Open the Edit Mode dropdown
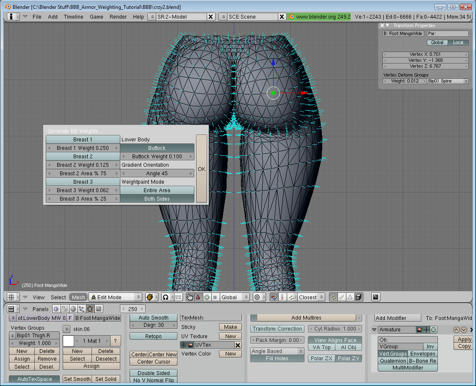This screenshot has height=386, width=476. [x=115, y=297]
